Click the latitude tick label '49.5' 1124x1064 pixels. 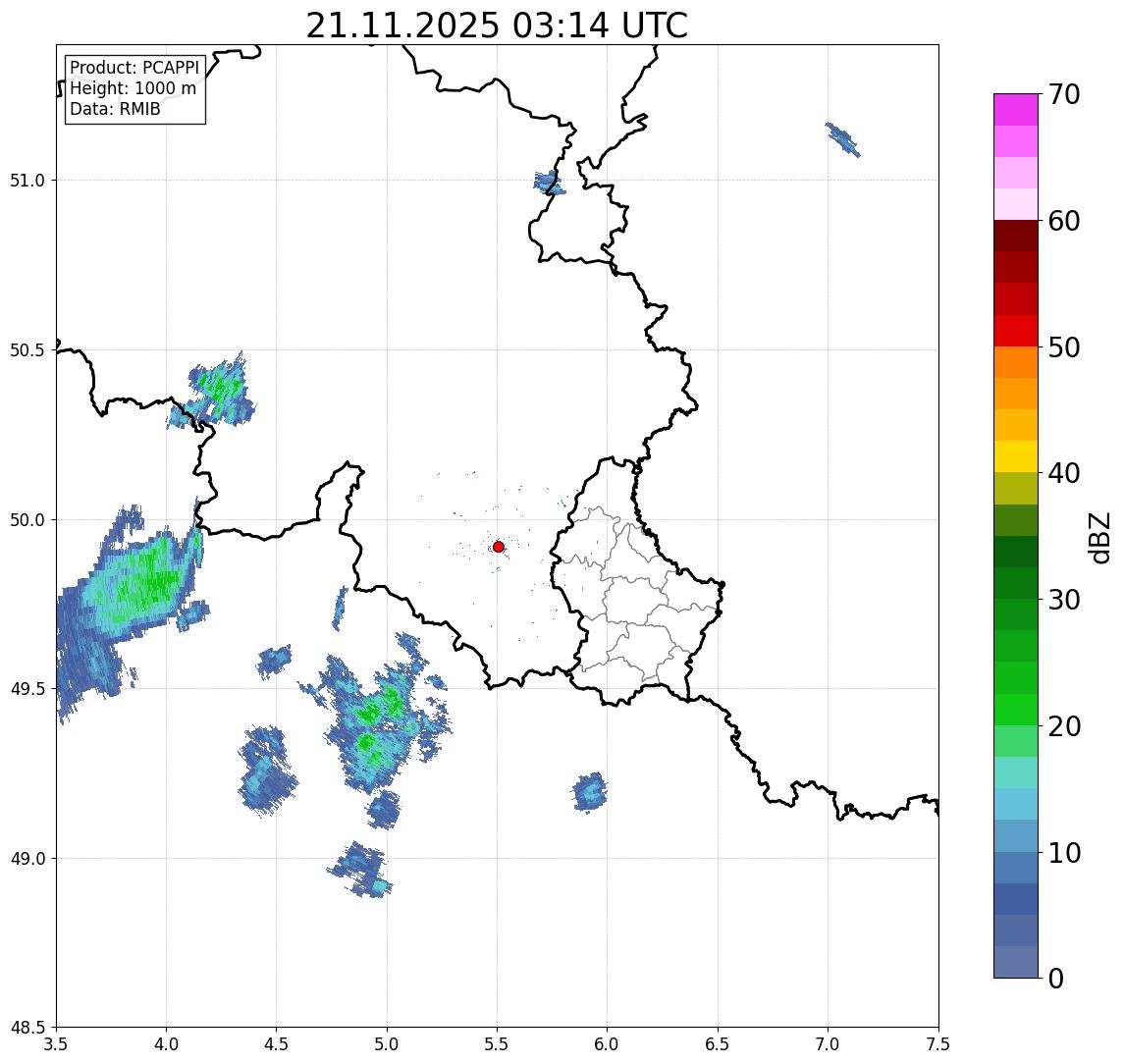click(x=27, y=689)
